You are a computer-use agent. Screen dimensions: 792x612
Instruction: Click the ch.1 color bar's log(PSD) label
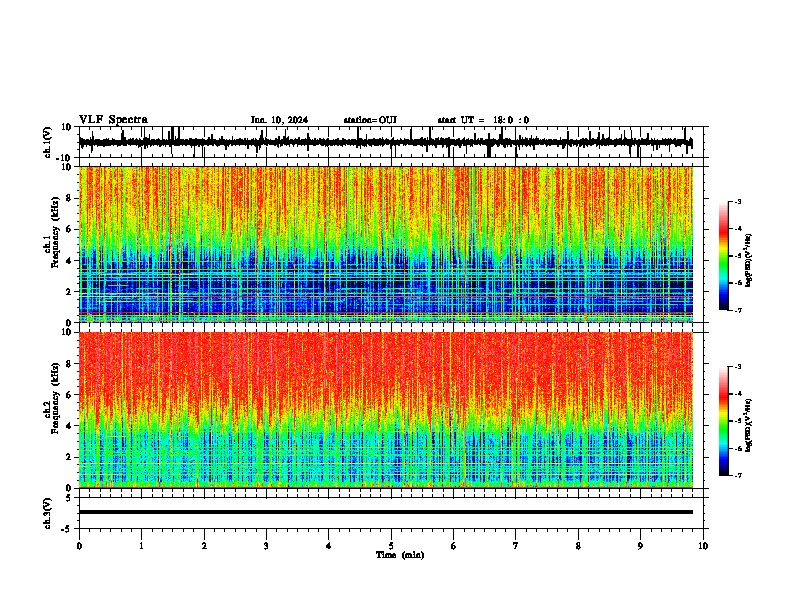click(748, 260)
